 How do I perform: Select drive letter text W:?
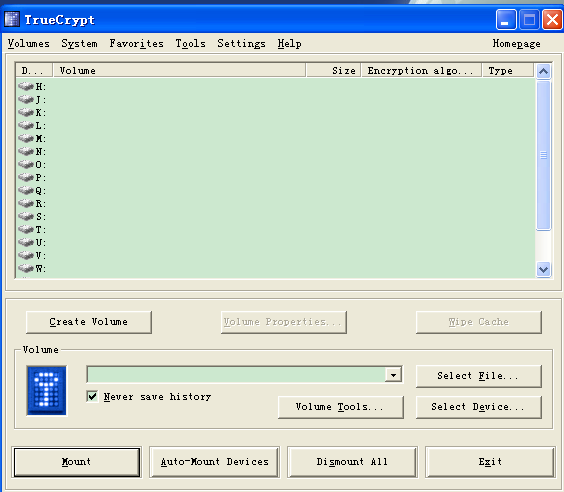click(41, 269)
